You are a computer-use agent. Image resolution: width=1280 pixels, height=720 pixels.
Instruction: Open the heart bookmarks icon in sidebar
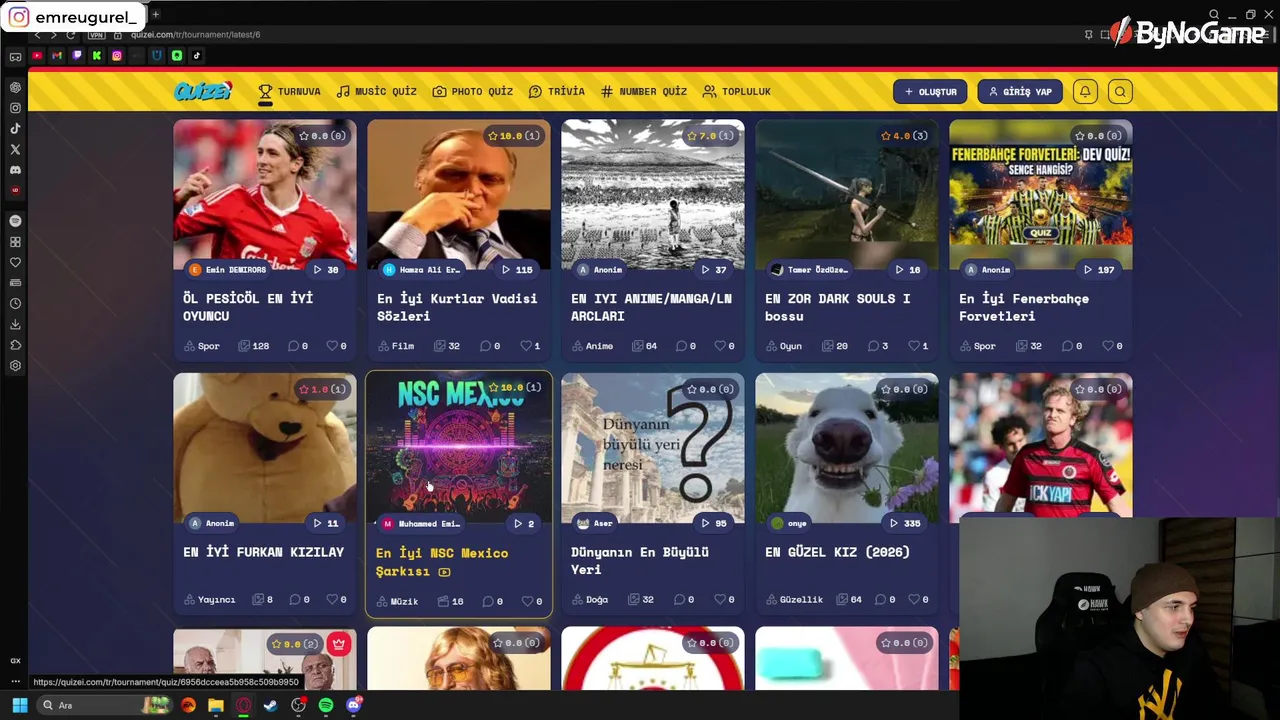point(15,262)
